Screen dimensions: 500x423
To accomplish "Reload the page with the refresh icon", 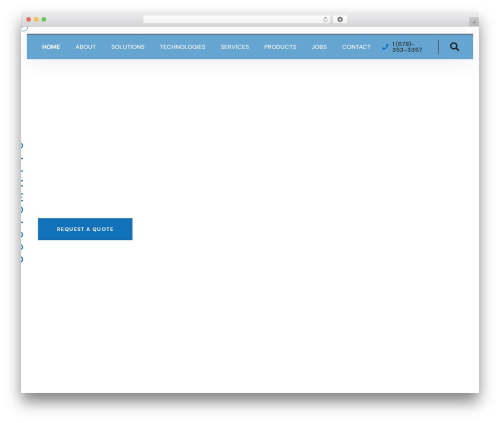I will 325,20.
